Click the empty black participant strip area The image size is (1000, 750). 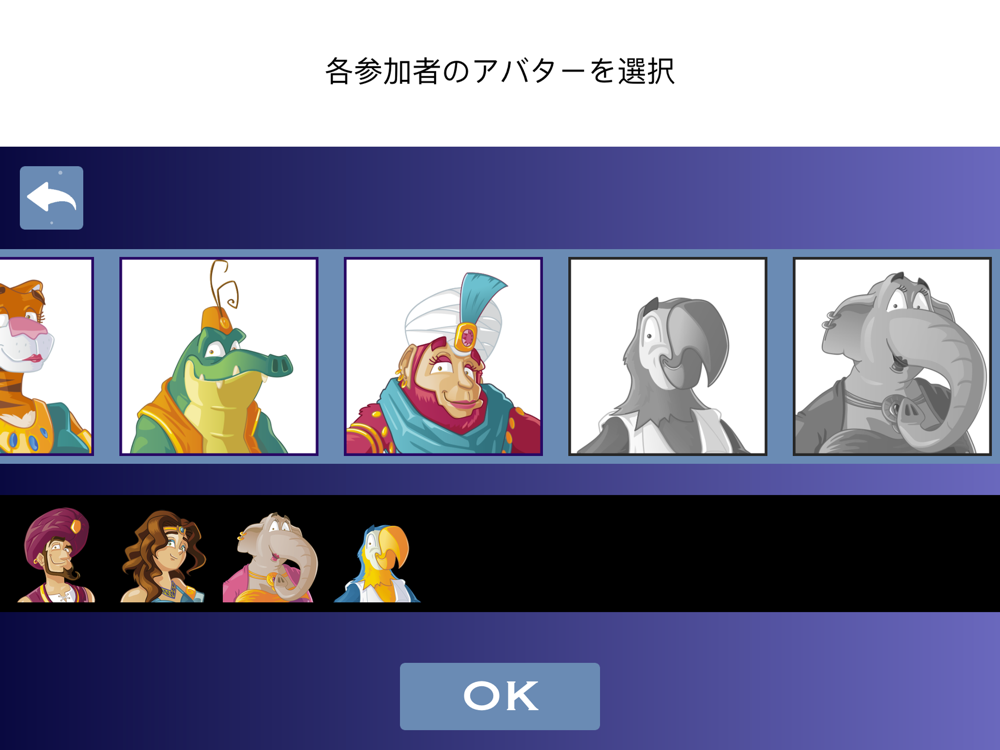click(x=708, y=554)
